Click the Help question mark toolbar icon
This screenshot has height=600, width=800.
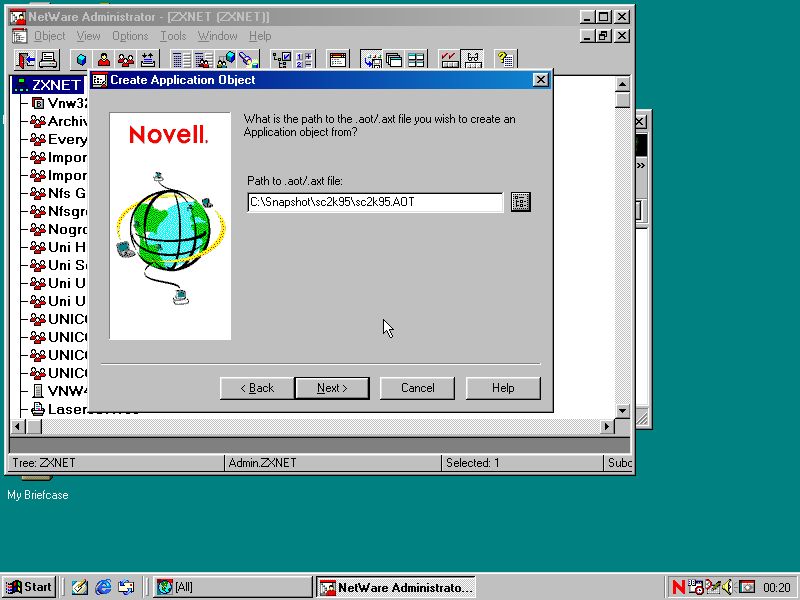click(x=506, y=60)
